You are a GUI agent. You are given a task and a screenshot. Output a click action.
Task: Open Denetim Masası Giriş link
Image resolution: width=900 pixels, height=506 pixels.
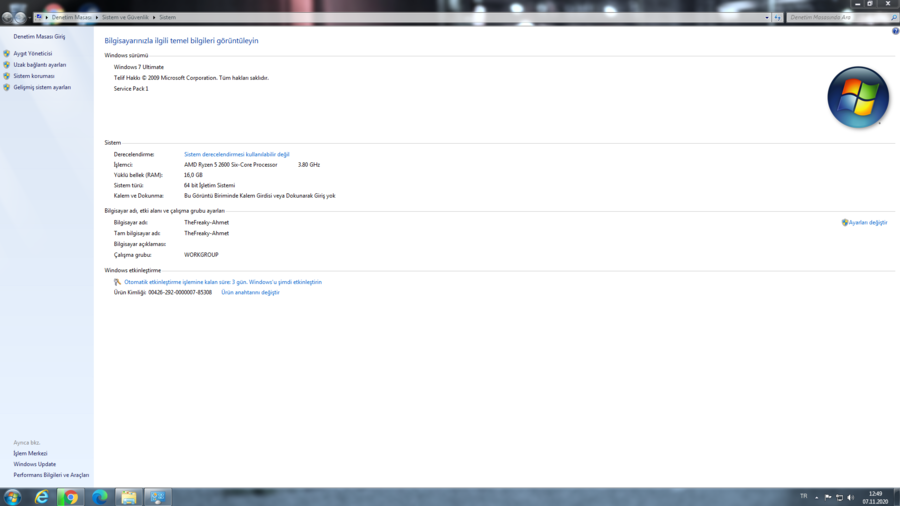(39, 37)
